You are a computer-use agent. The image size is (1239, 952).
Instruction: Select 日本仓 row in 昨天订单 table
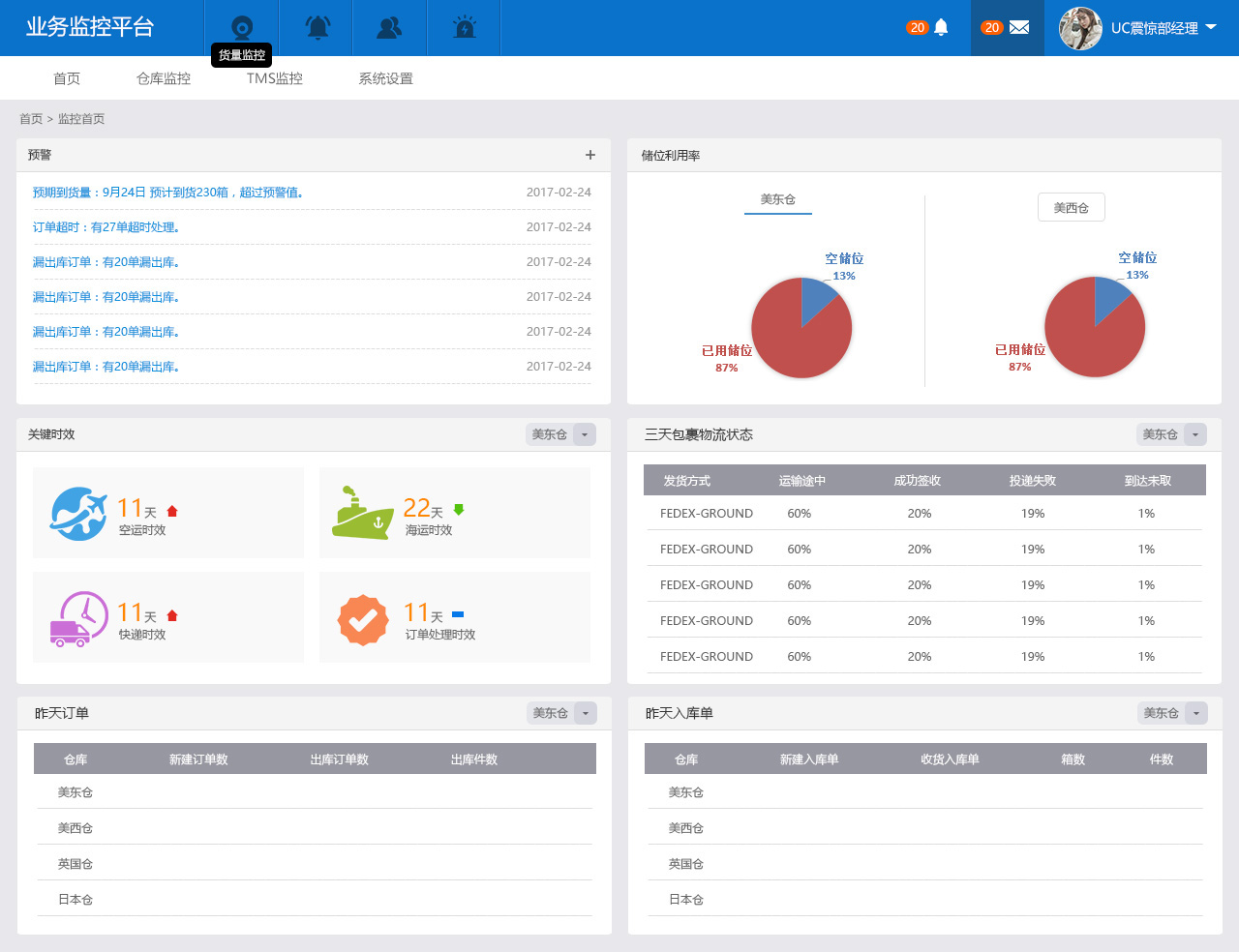pos(315,900)
